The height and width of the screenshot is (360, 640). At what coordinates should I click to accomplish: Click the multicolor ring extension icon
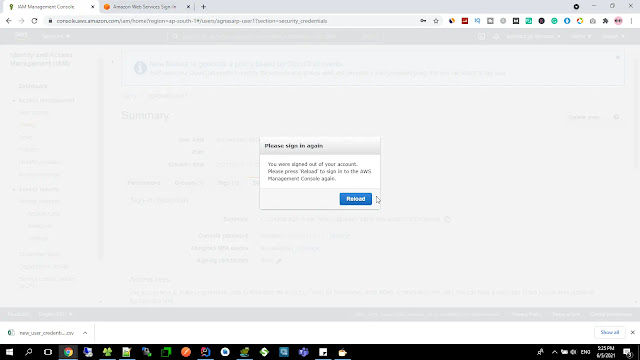(x=580, y=21)
